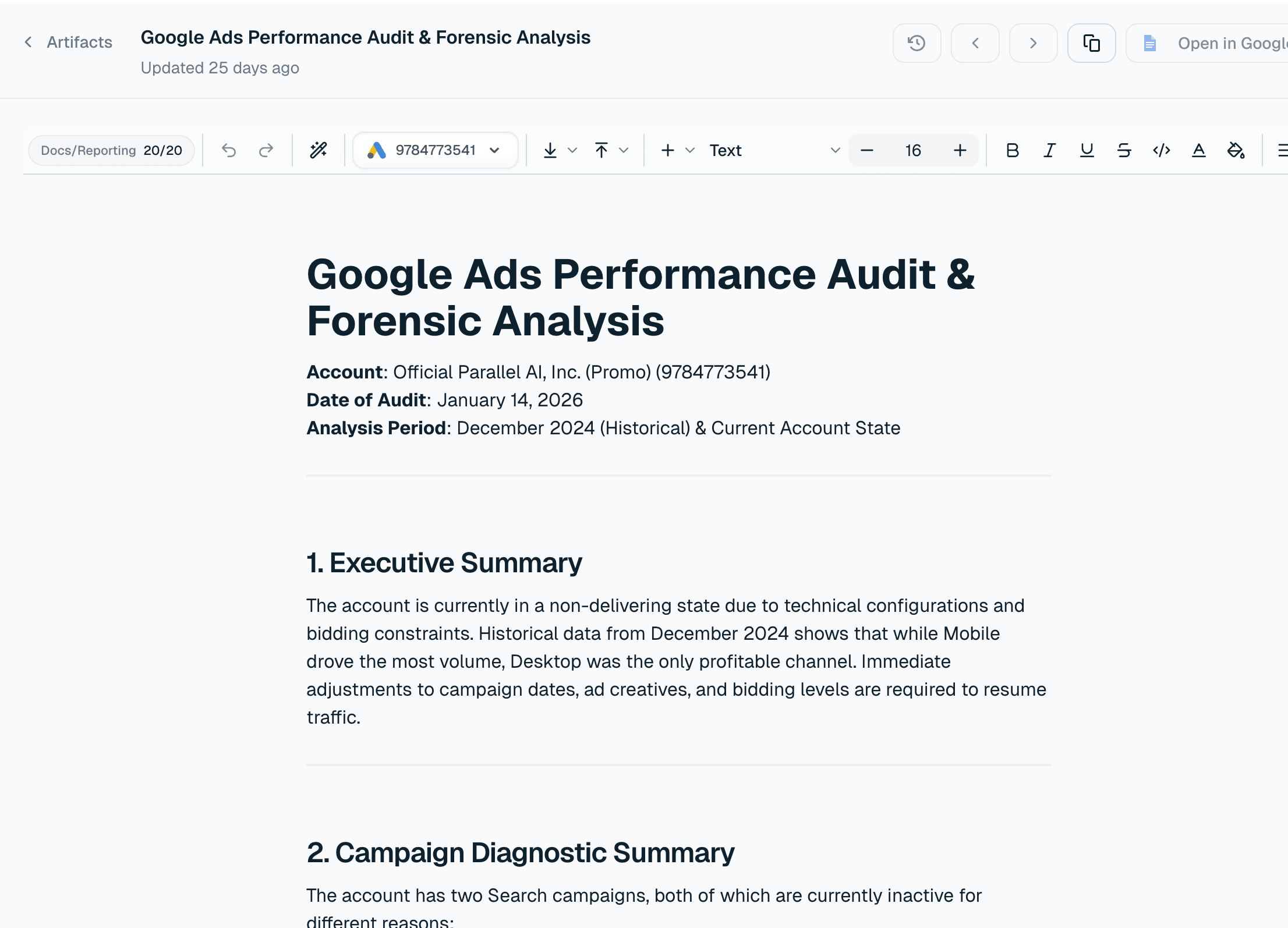The width and height of the screenshot is (1288, 928).
Task: Toggle bold formatting
Action: coord(1013,150)
